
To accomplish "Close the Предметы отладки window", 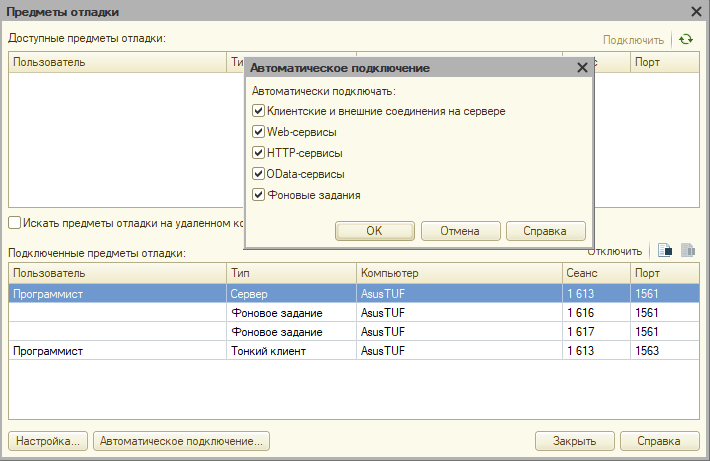I will [x=696, y=12].
